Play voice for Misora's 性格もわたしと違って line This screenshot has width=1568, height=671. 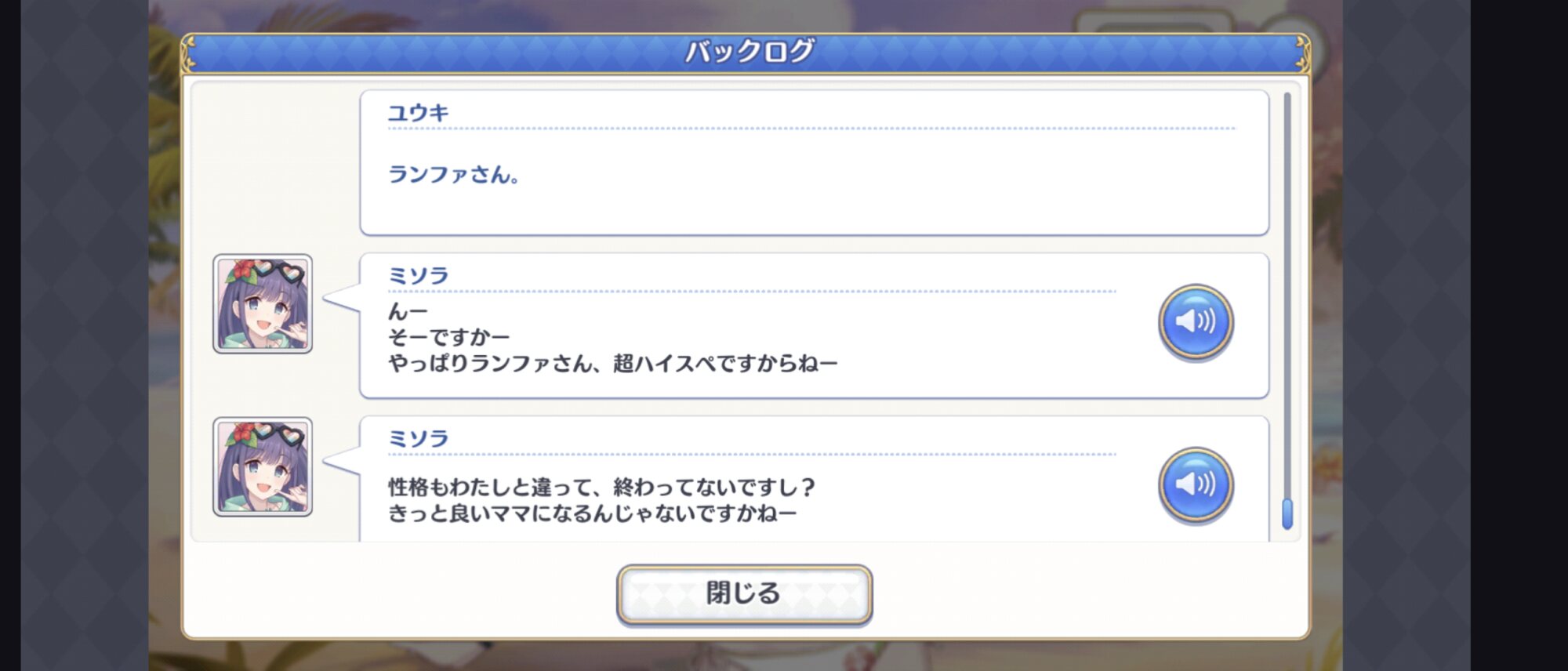click(1196, 485)
